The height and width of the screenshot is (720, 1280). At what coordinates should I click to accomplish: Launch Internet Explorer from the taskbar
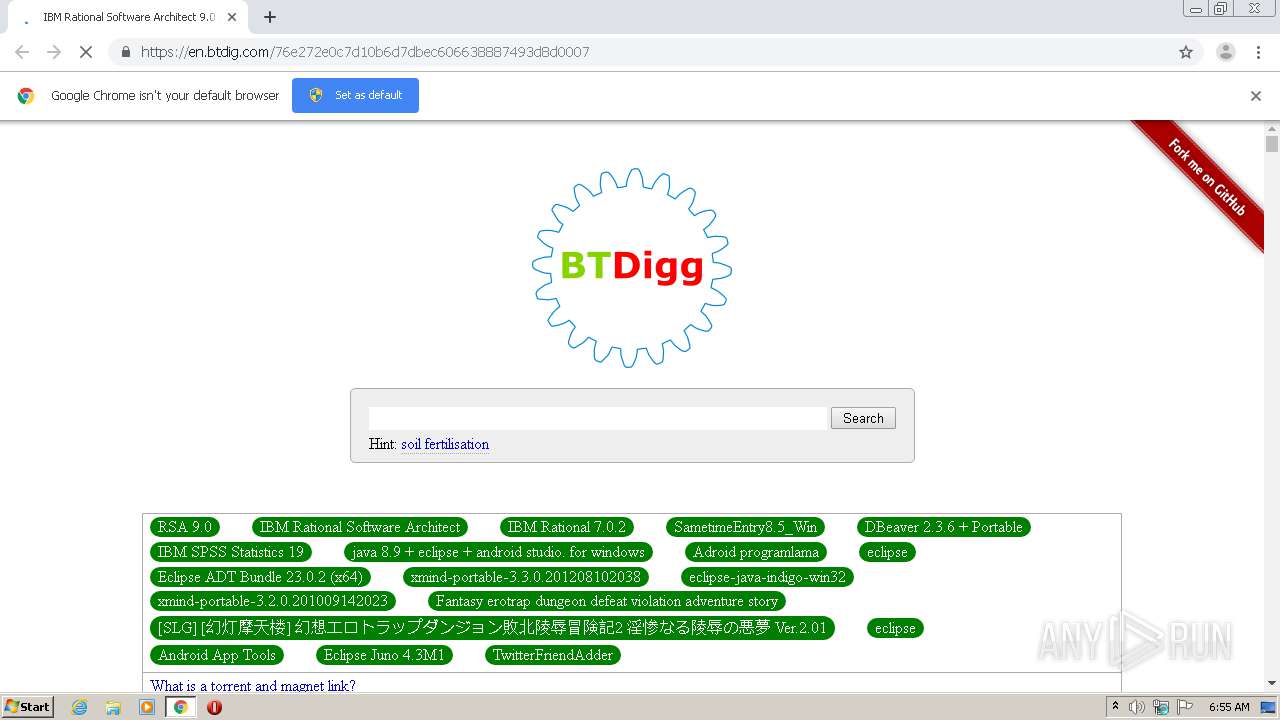coord(79,707)
